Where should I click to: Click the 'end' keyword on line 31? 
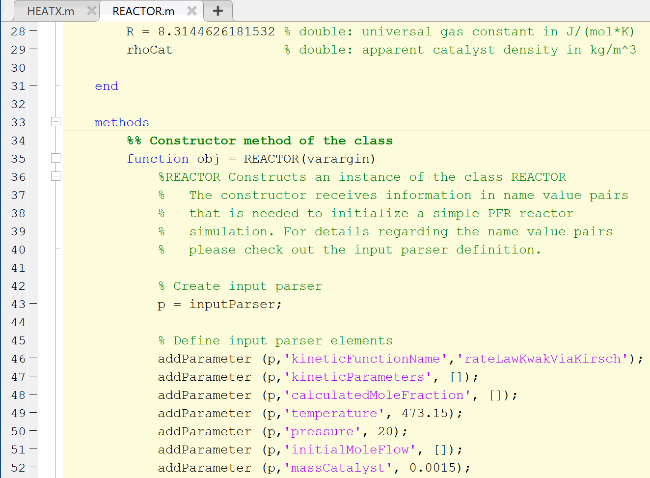tap(107, 86)
